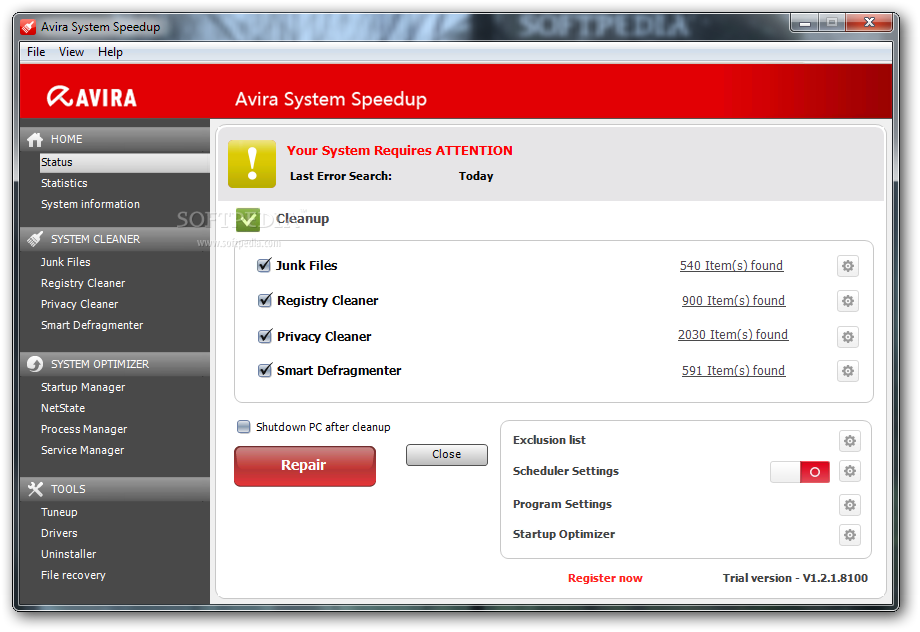Click the Exclusion list label
Screen dimensions: 920x632
tap(549, 440)
